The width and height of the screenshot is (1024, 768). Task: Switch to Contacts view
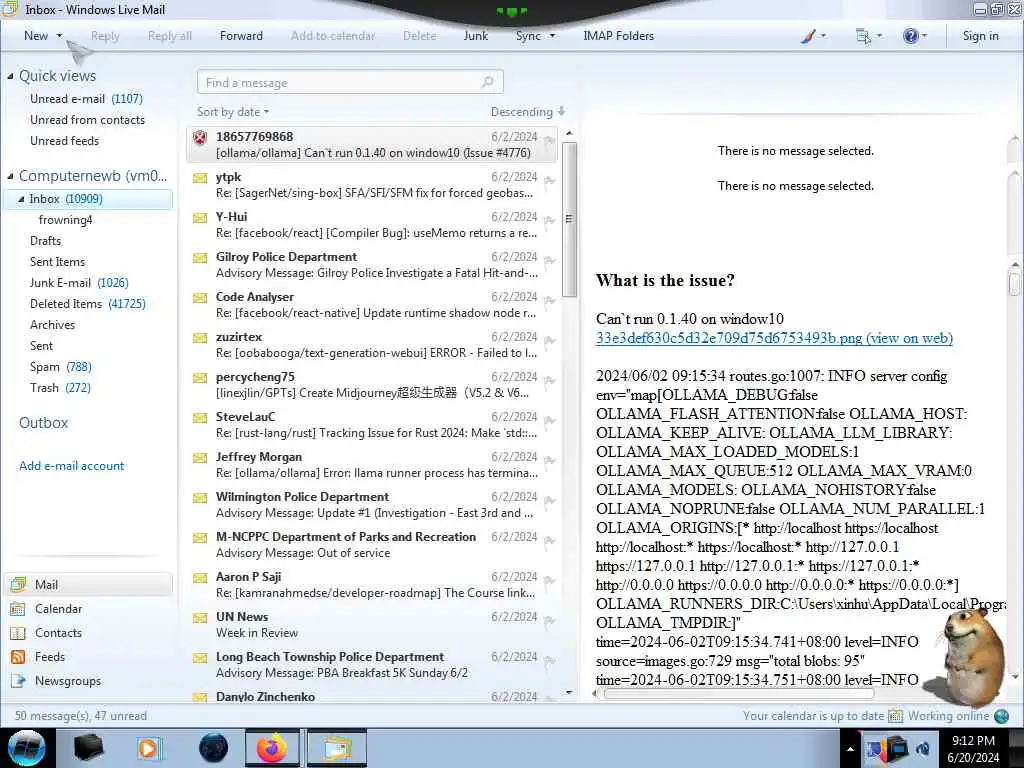(x=58, y=633)
